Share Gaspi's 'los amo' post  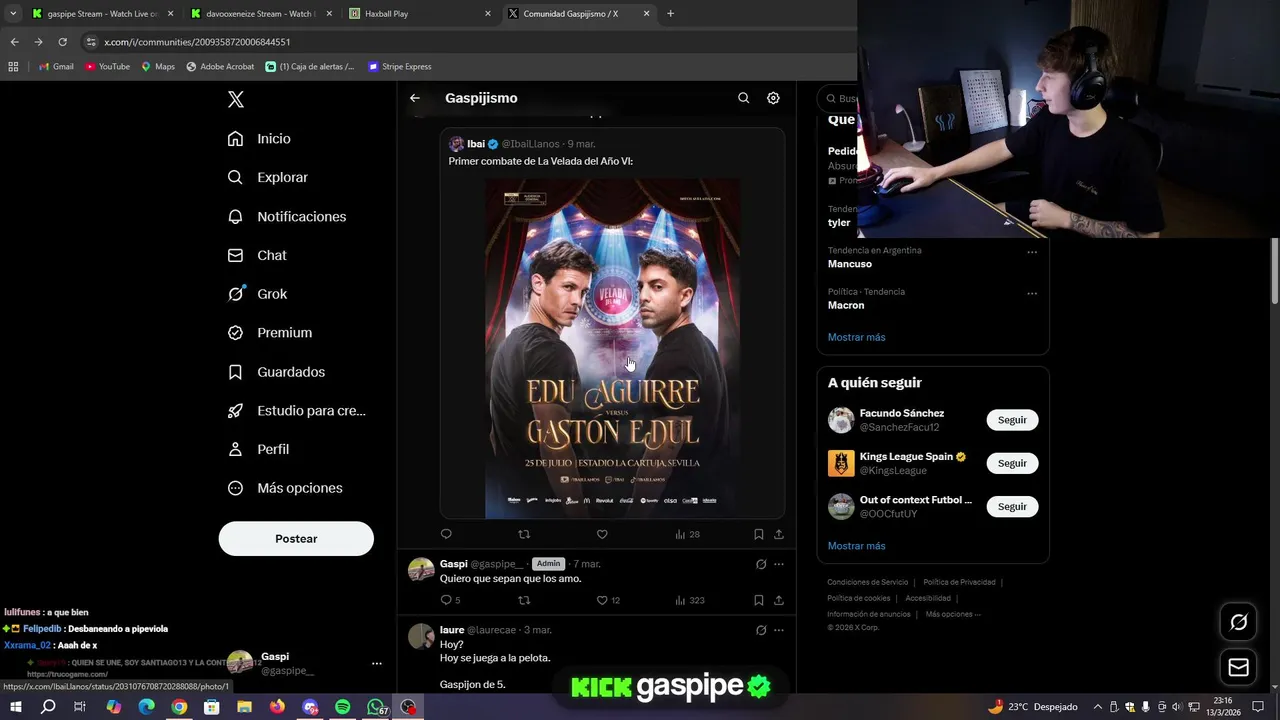778,600
